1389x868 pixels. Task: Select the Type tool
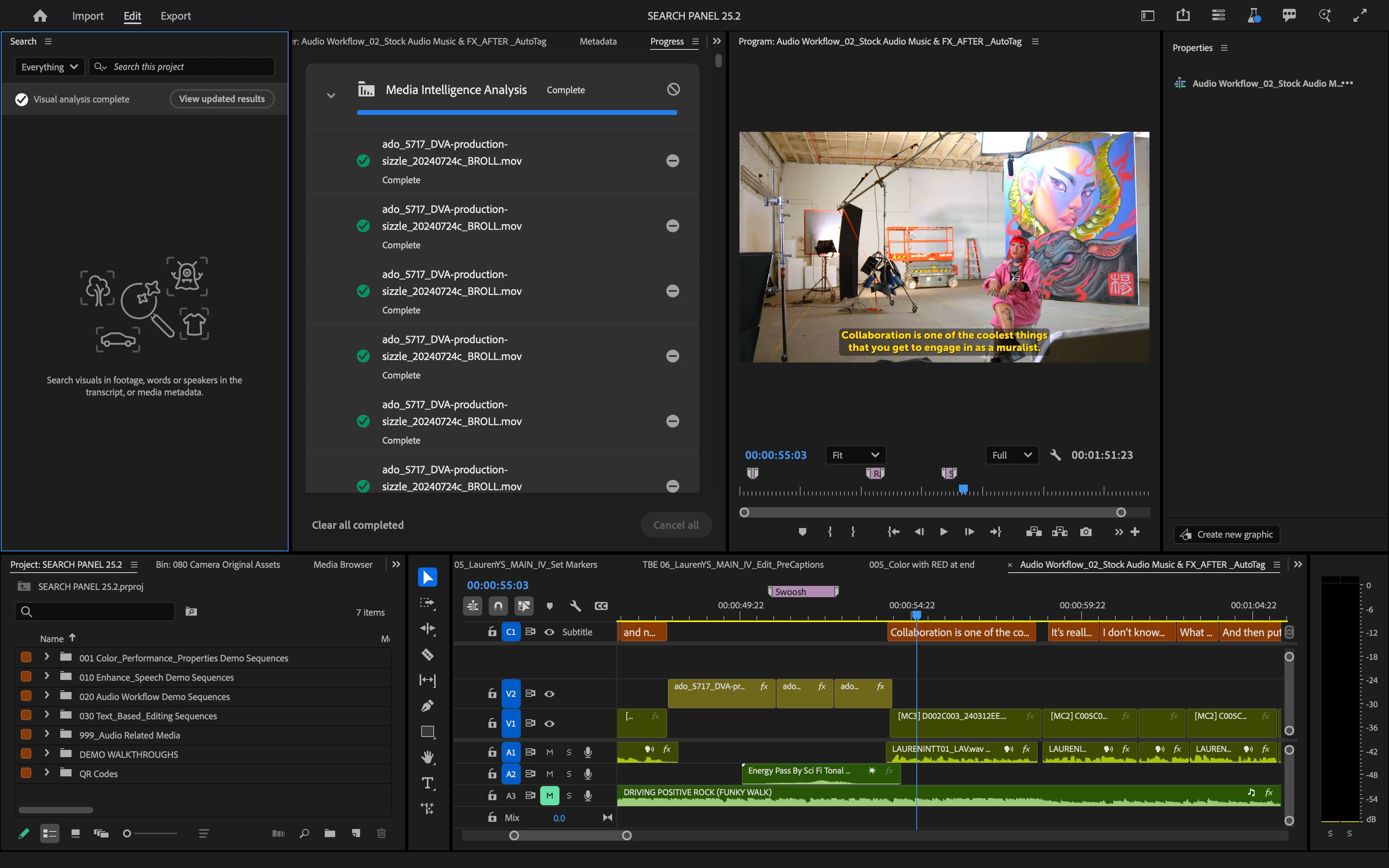tap(427, 783)
